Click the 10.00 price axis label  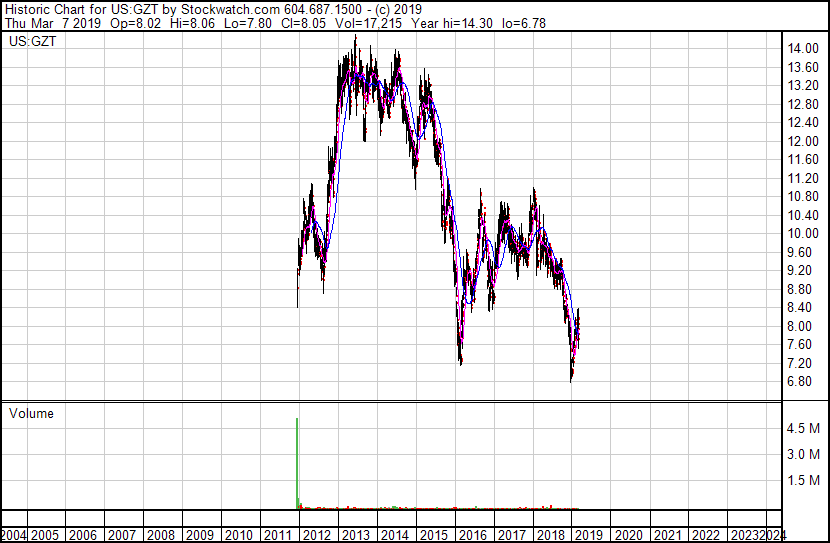[x=802, y=233]
